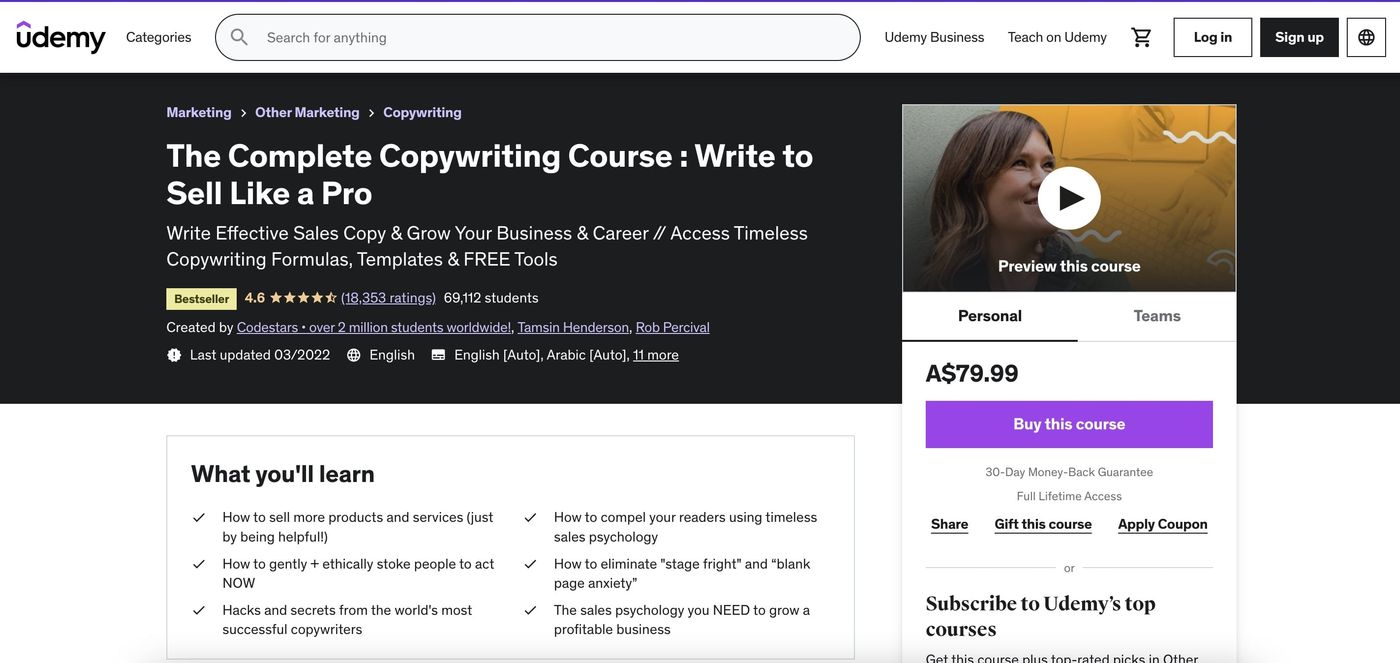Image resolution: width=1400 pixels, height=663 pixels.
Task: Switch to the Teams tab
Action: [x=1157, y=316]
